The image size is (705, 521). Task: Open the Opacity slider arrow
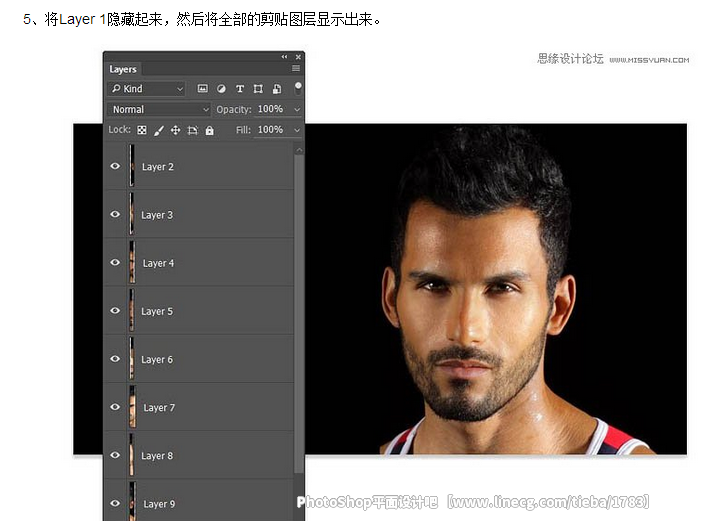pyautogui.click(x=297, y=109)
